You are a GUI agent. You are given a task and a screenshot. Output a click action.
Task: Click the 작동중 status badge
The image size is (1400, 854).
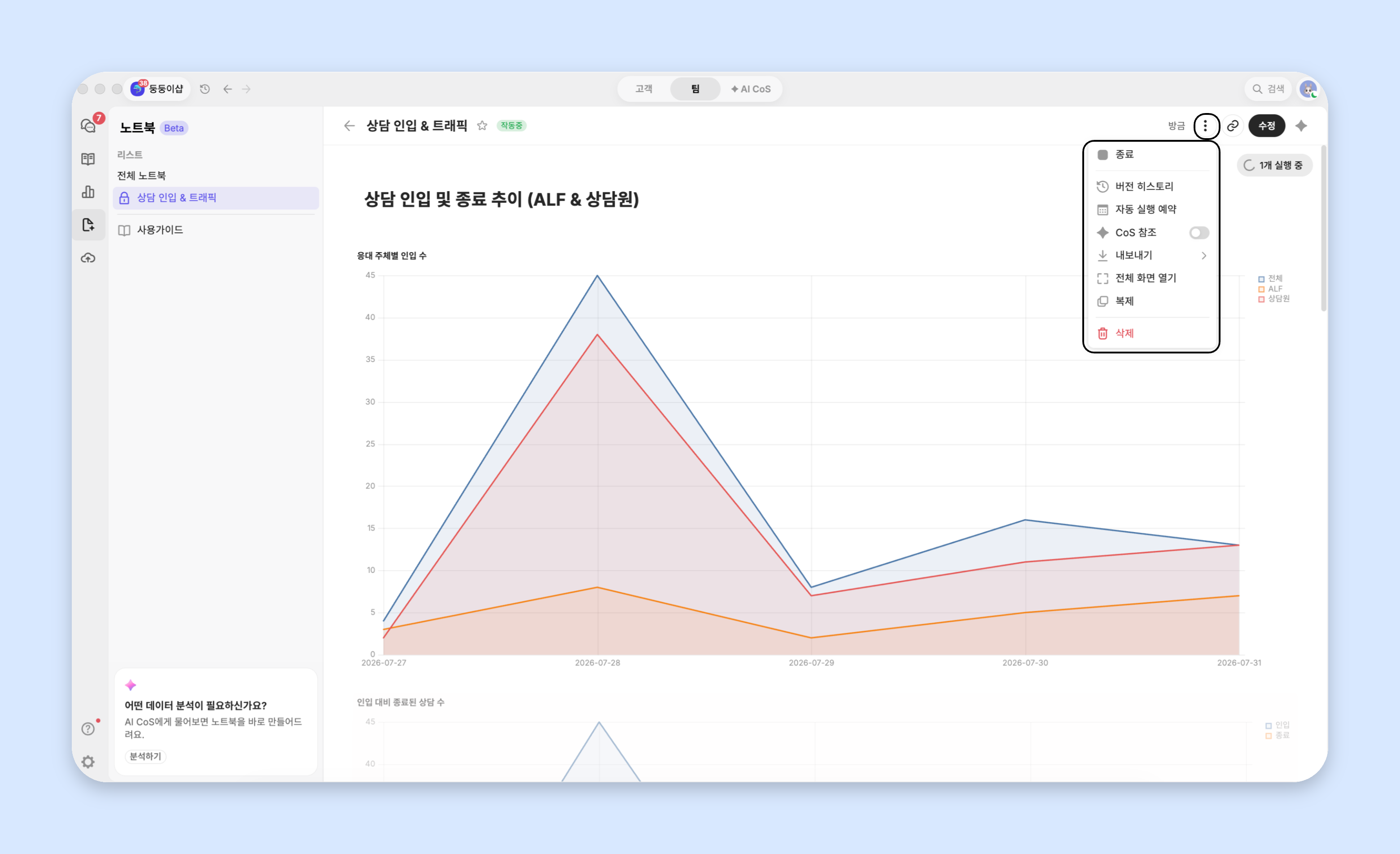click(x=512, y=126)
